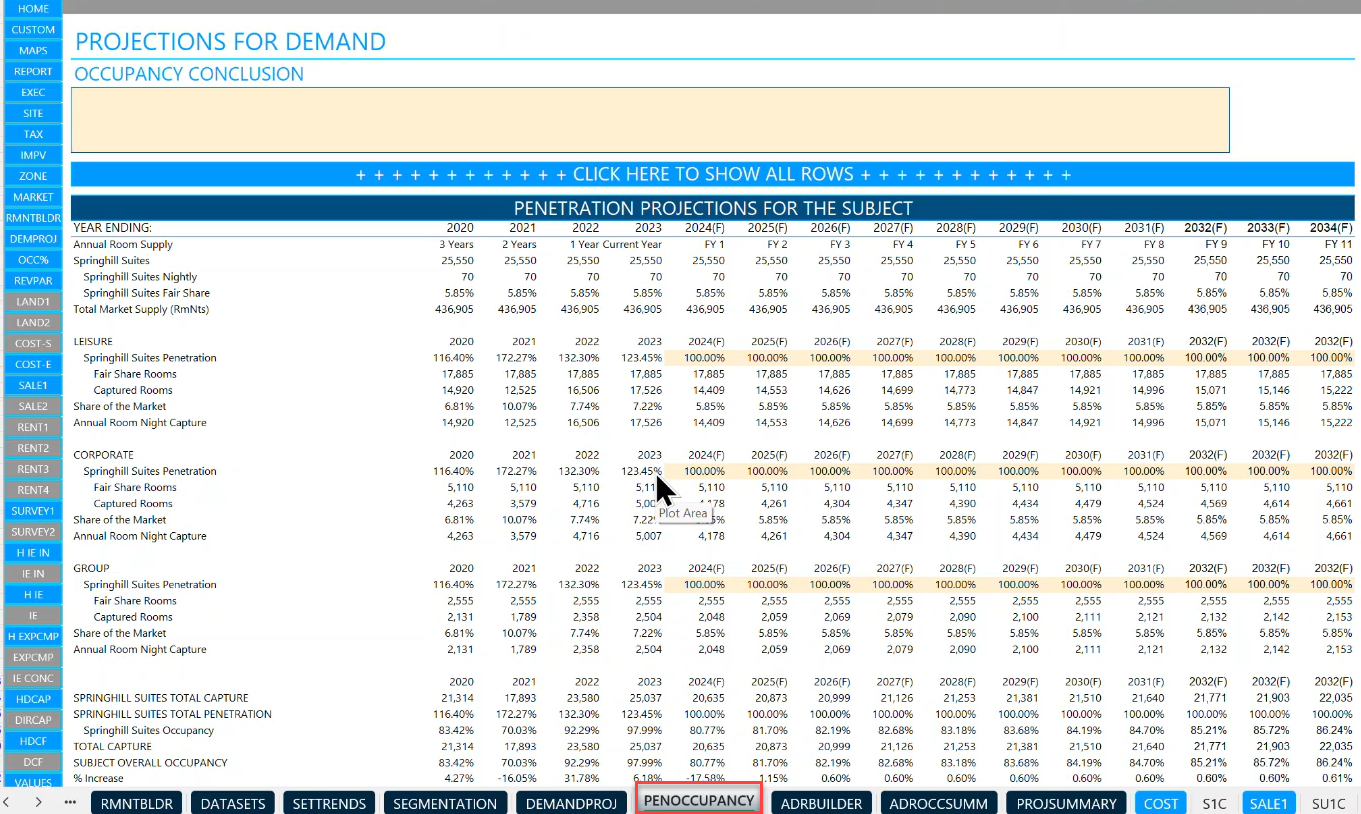The image size is (1361, 814).
Task: Select RENT2 in the sidebar
Action: coord(33,448)
